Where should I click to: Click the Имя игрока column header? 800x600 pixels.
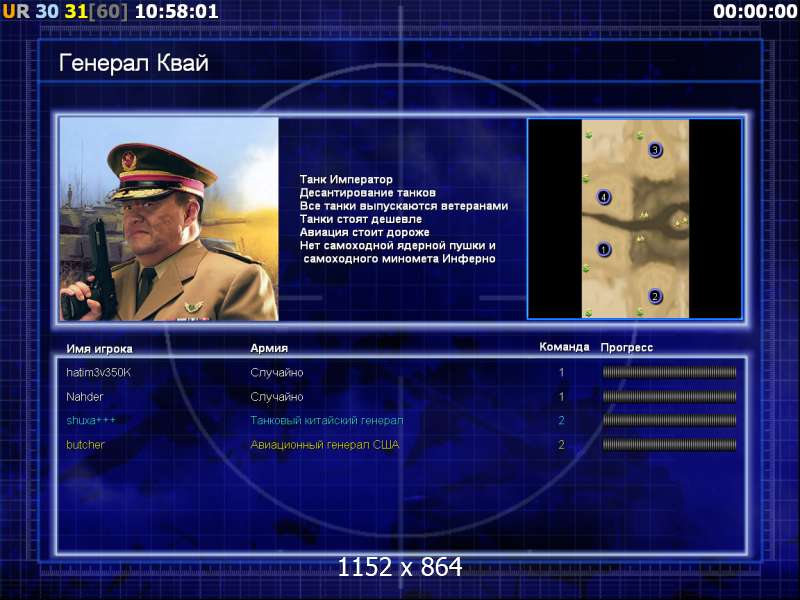tap(99, 349)
